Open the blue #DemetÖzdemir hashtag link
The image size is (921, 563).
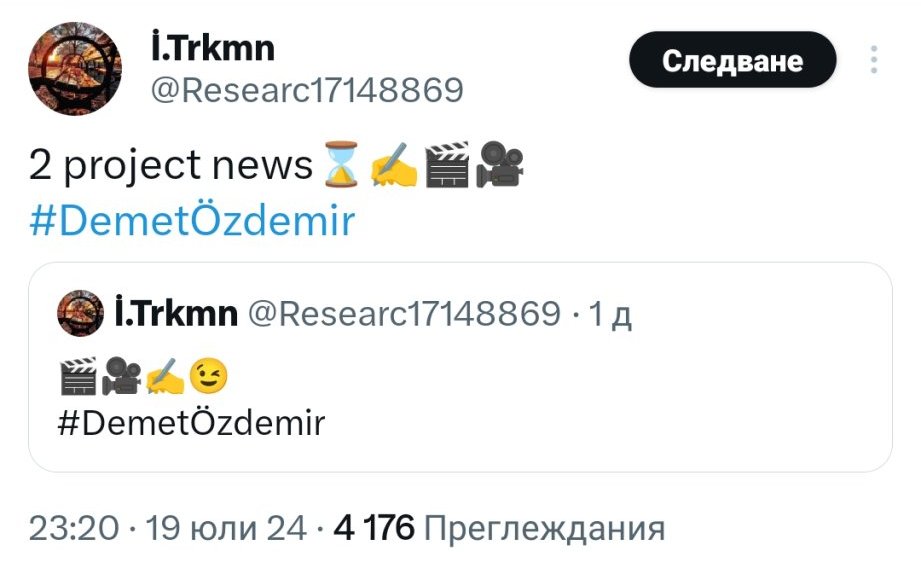(x=192, y=221)
